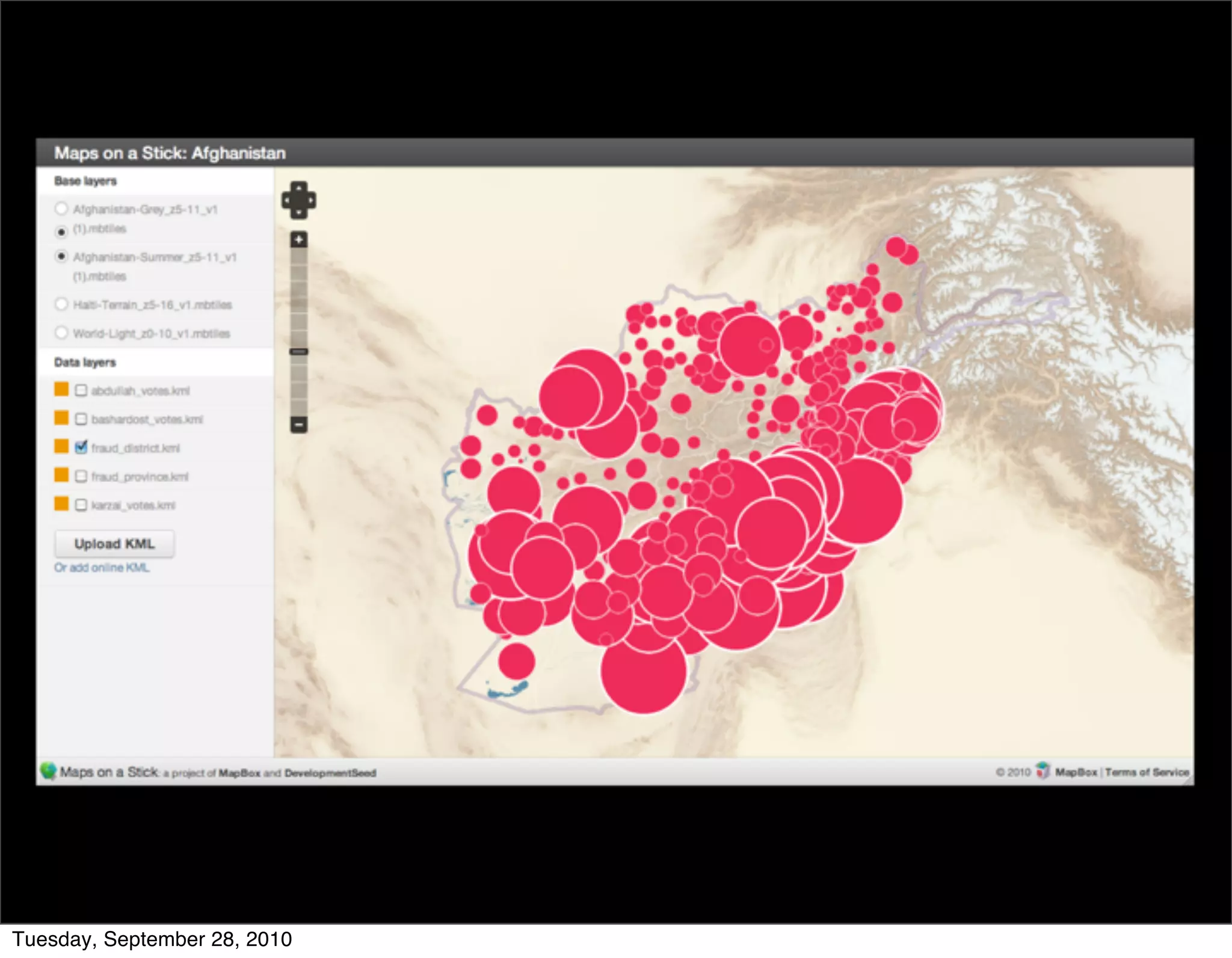Screen dimensions: 1232x958
Task: Enable the karzai_votes.kml data layer
Action: coord(81,505)
